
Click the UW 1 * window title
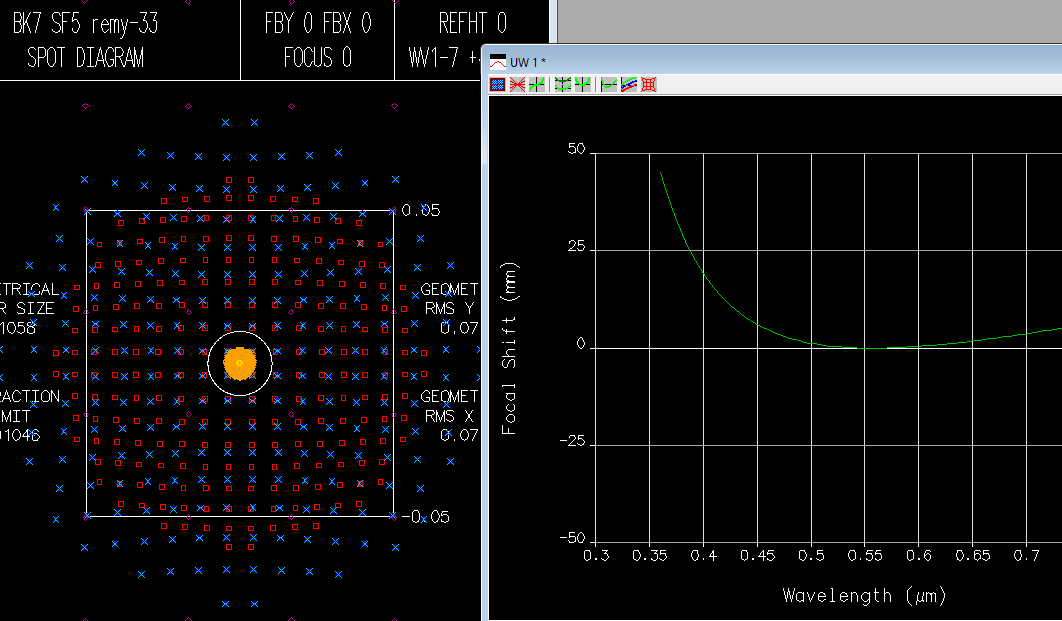pos(528,62)
